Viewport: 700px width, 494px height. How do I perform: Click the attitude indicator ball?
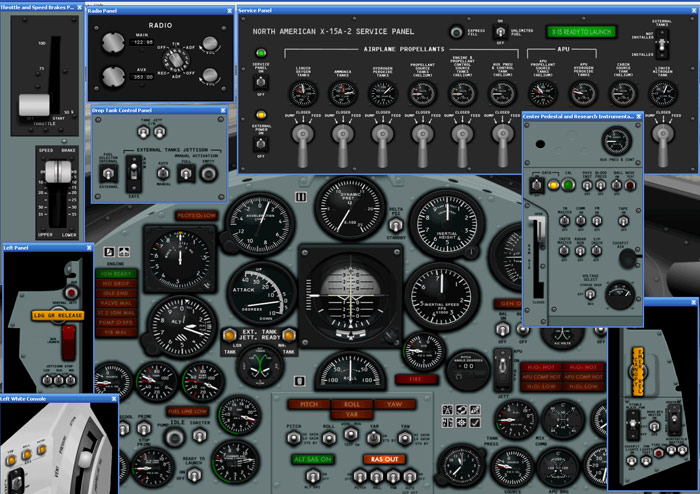pyautogui.click(x=348, y=294)
